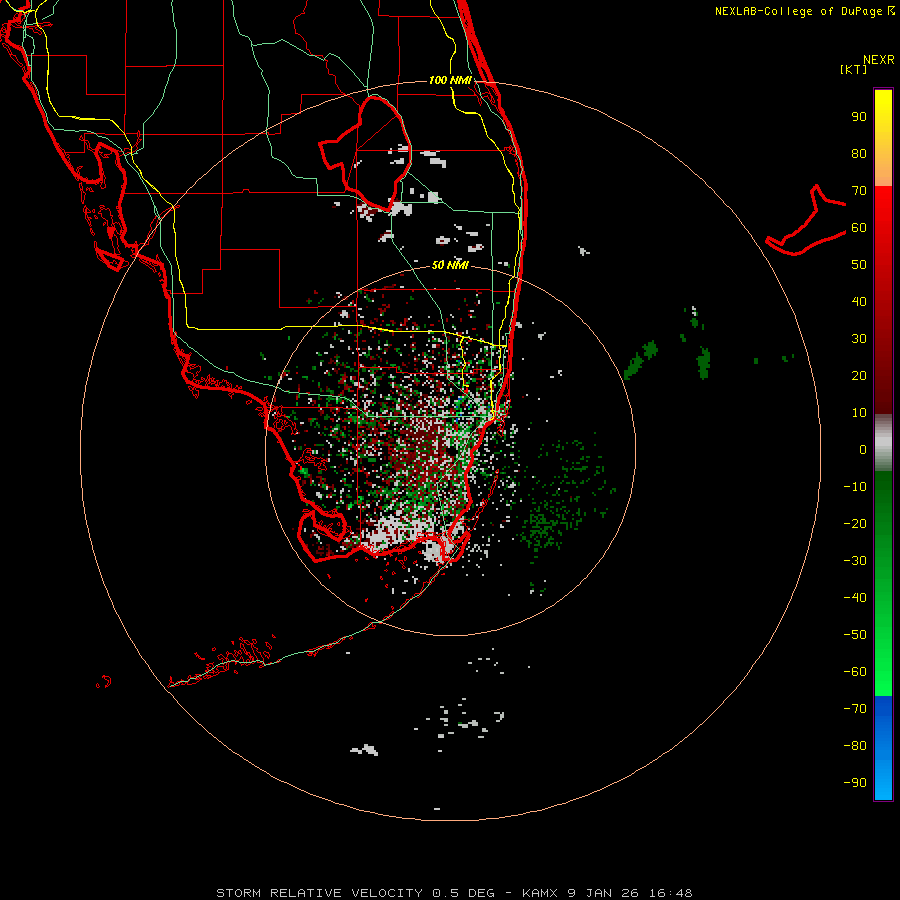Click the NEXR label above the color scale

(879, 60)
